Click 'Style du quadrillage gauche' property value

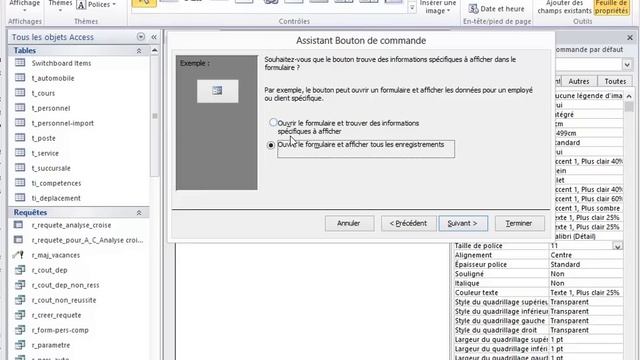[x=586, y=321]
